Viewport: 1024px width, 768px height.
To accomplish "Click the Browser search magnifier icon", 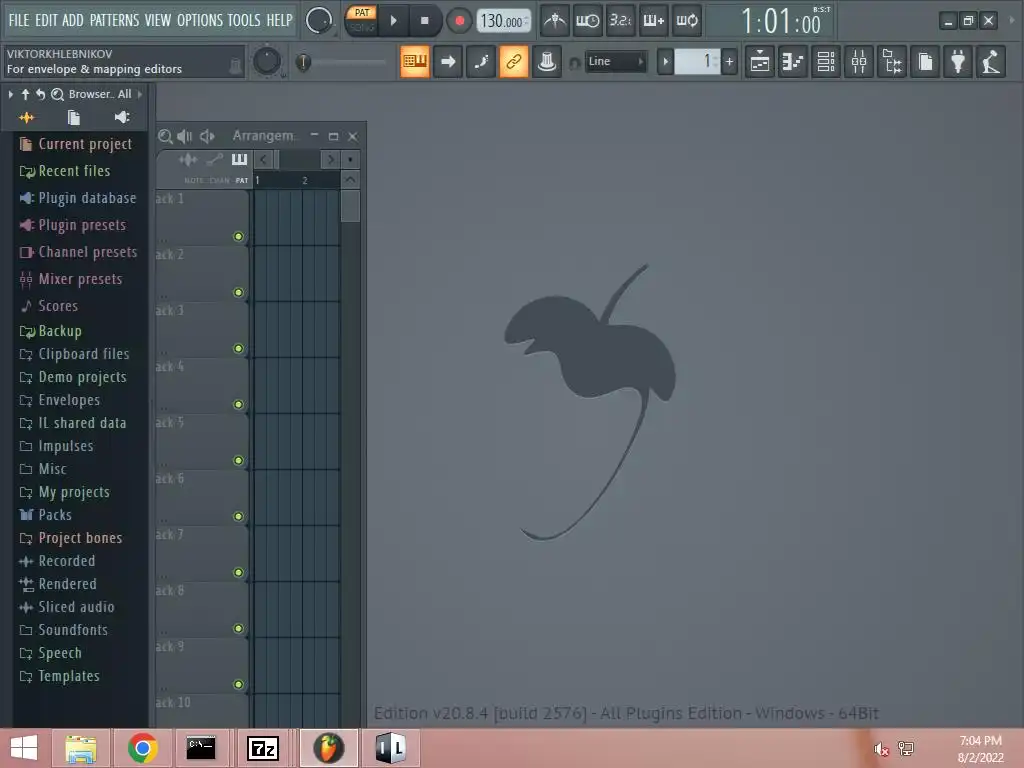I will coord(57,94).
